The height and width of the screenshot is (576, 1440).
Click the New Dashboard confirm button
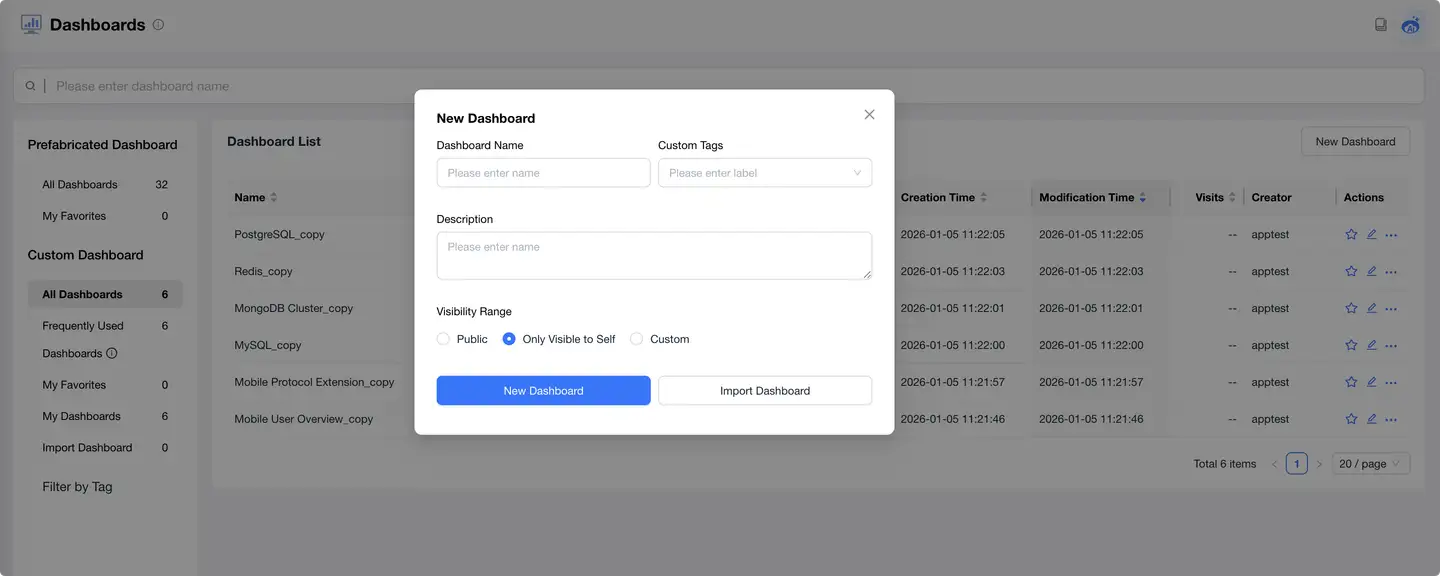point(543,390)
